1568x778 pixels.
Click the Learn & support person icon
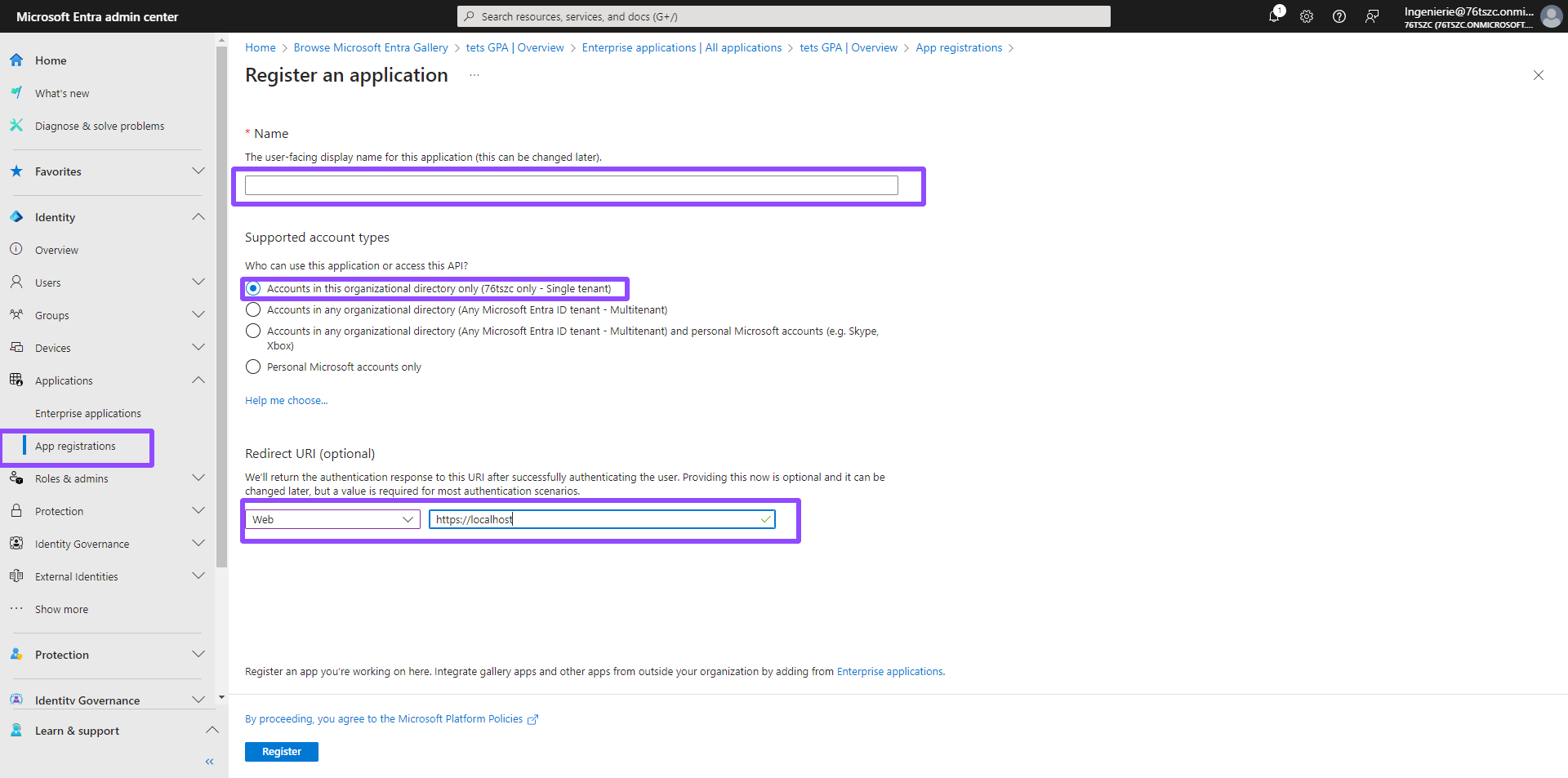tap(16, 731)
